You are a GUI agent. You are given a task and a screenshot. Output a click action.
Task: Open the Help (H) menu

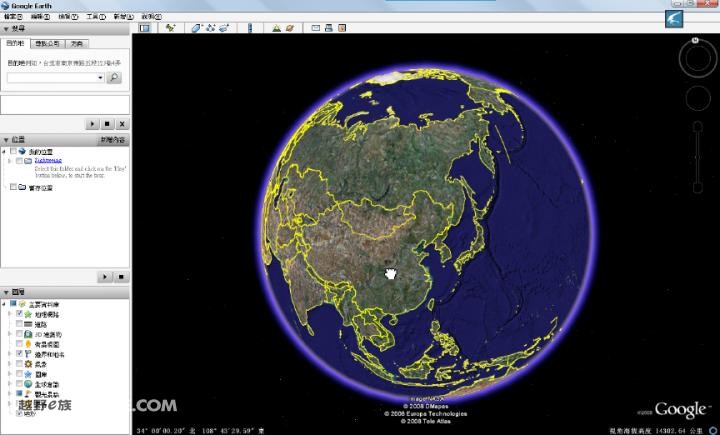click(x=152, y=17)
